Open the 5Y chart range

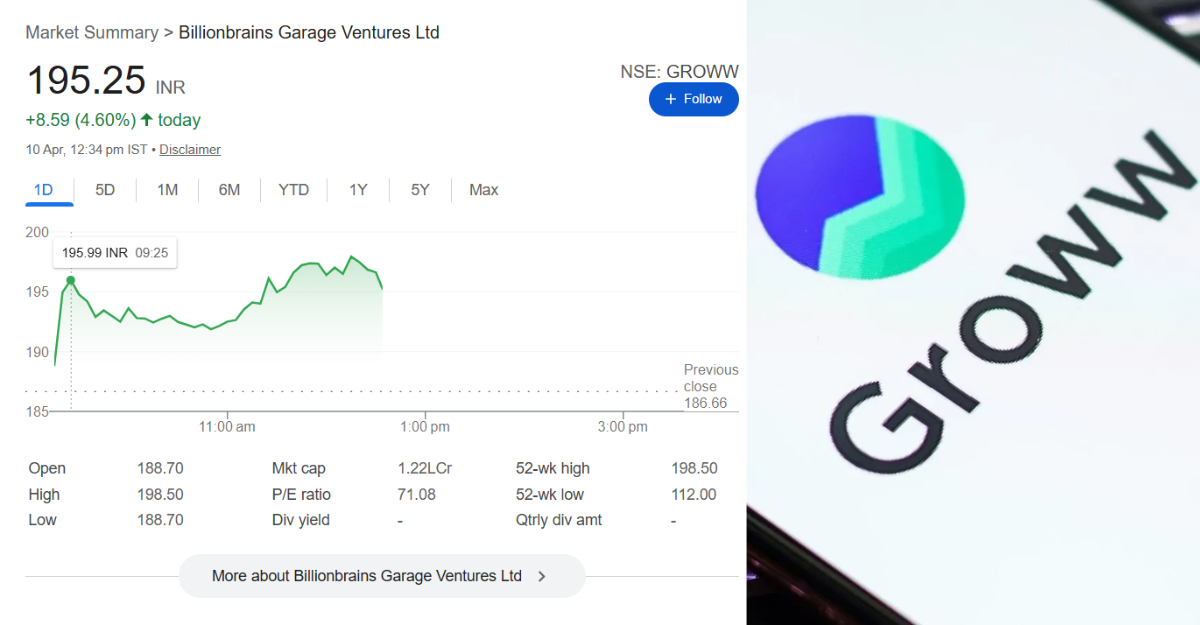point(420,190)
